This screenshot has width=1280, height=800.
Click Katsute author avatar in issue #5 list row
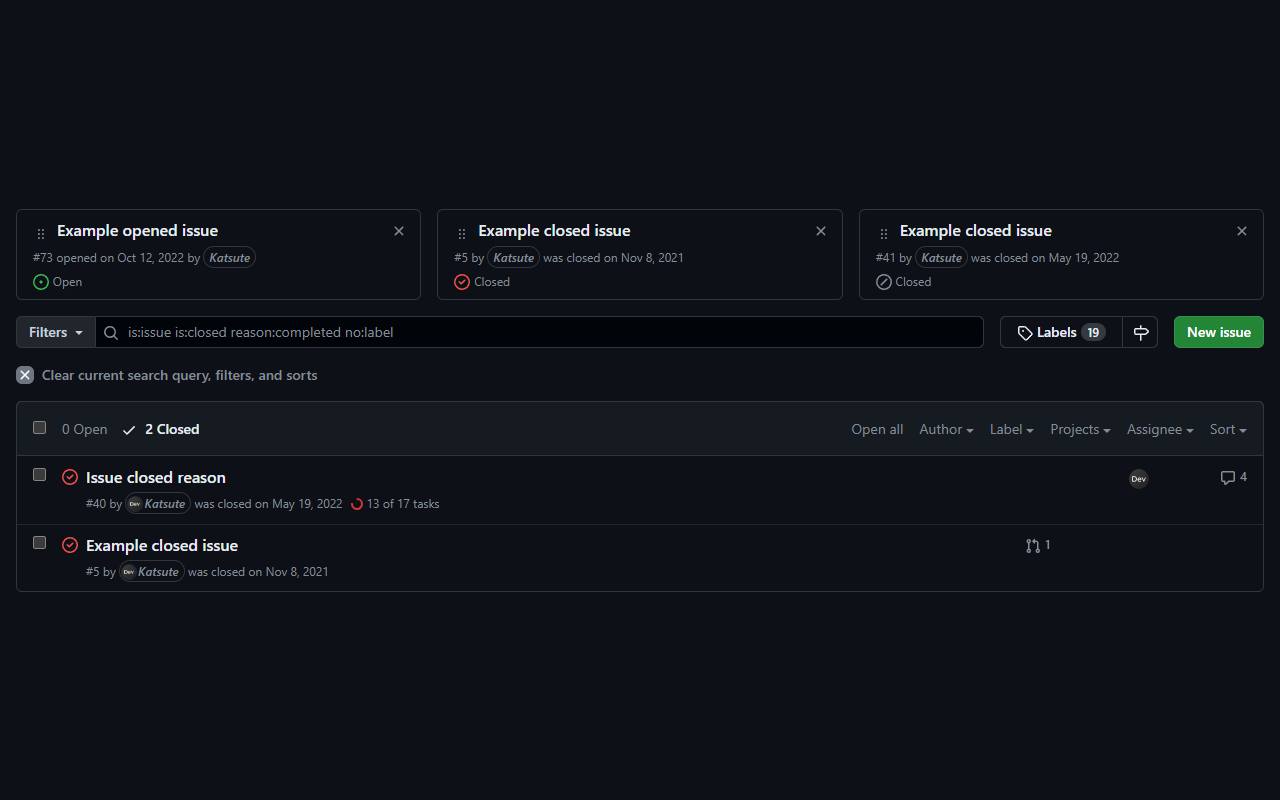[129, 572]
